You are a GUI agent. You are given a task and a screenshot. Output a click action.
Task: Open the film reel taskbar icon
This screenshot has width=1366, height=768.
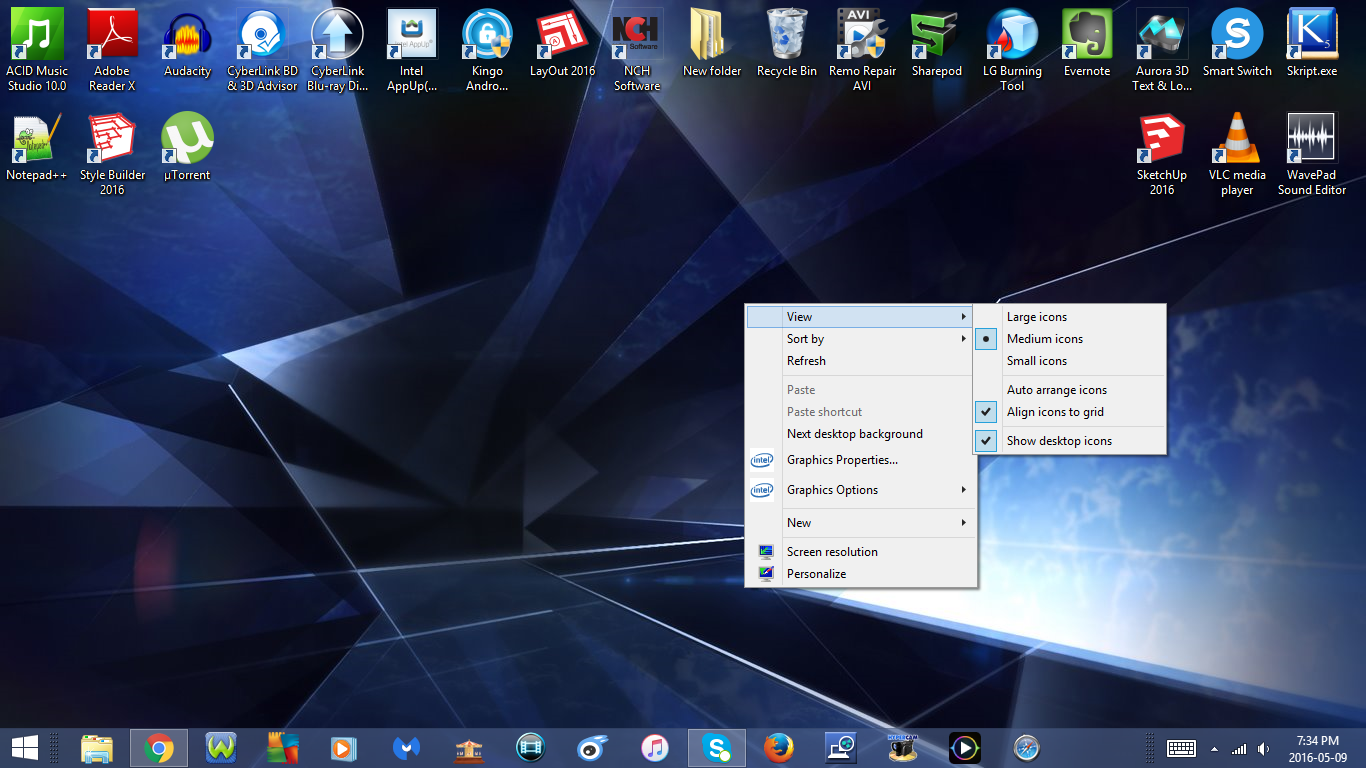[x=530, y=748]
